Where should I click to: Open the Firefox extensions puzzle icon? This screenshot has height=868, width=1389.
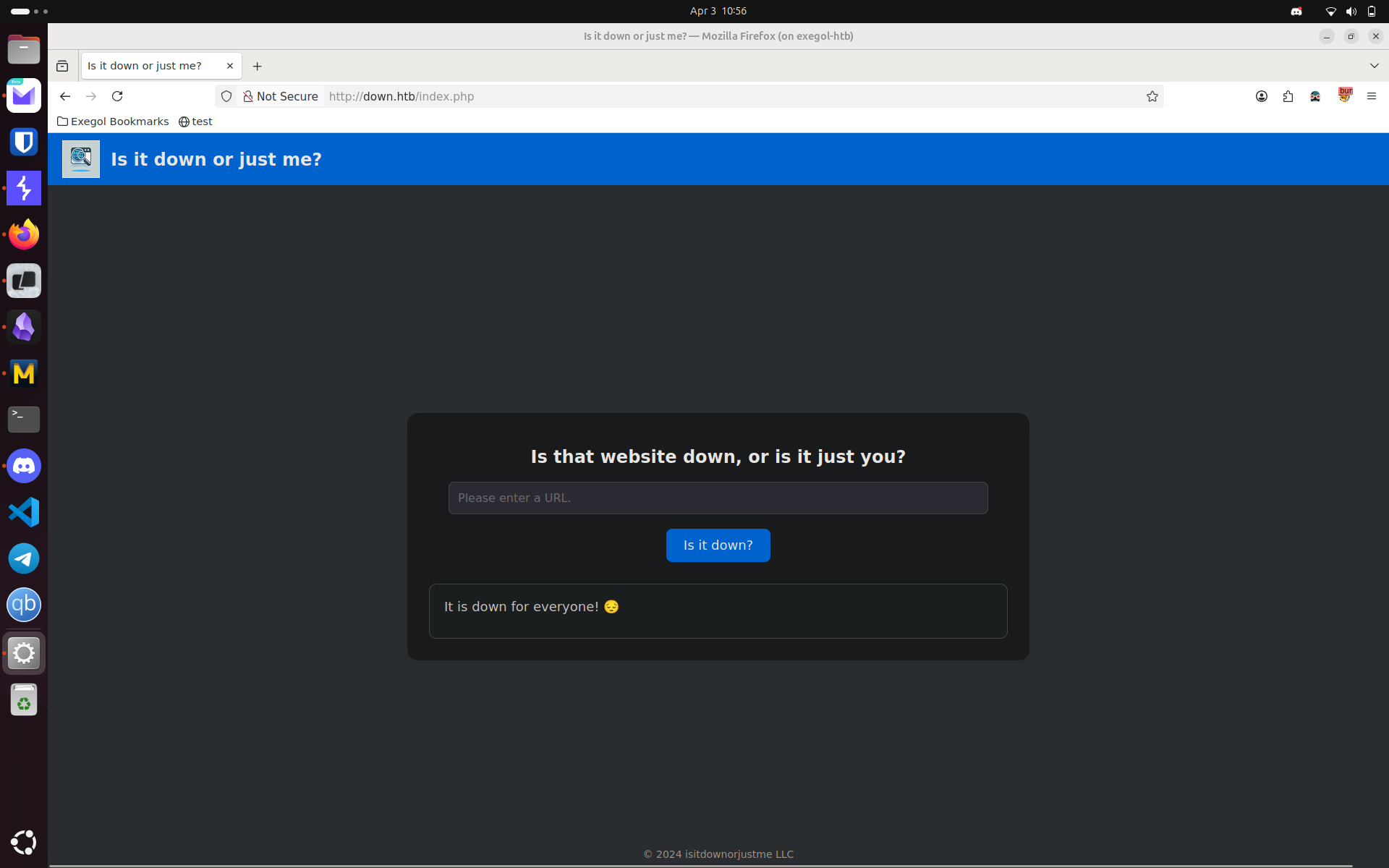[x=1288, y=96]
